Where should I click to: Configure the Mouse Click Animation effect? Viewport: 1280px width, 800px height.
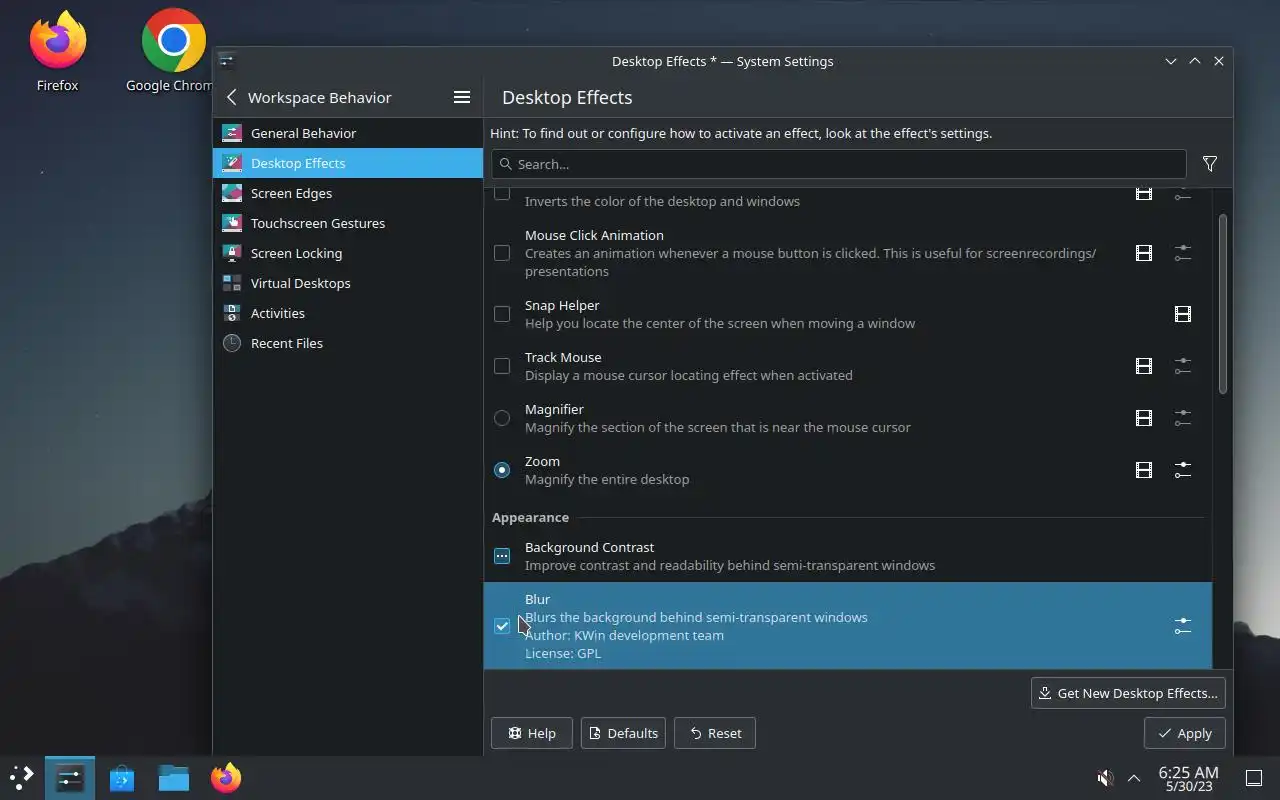[x=1183, y=253]
